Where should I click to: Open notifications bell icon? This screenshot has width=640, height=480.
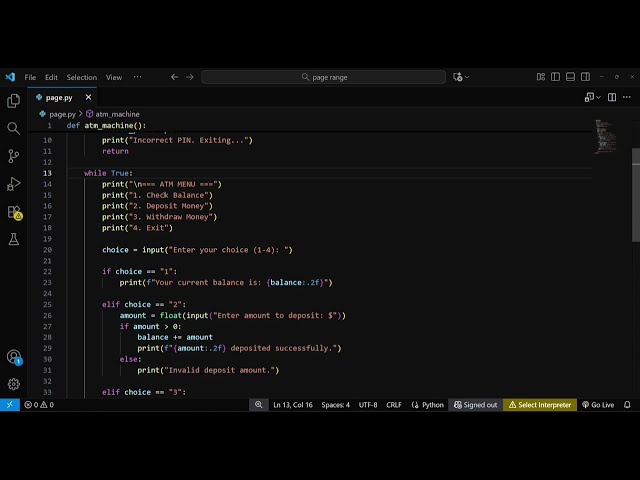pos(627,404)
